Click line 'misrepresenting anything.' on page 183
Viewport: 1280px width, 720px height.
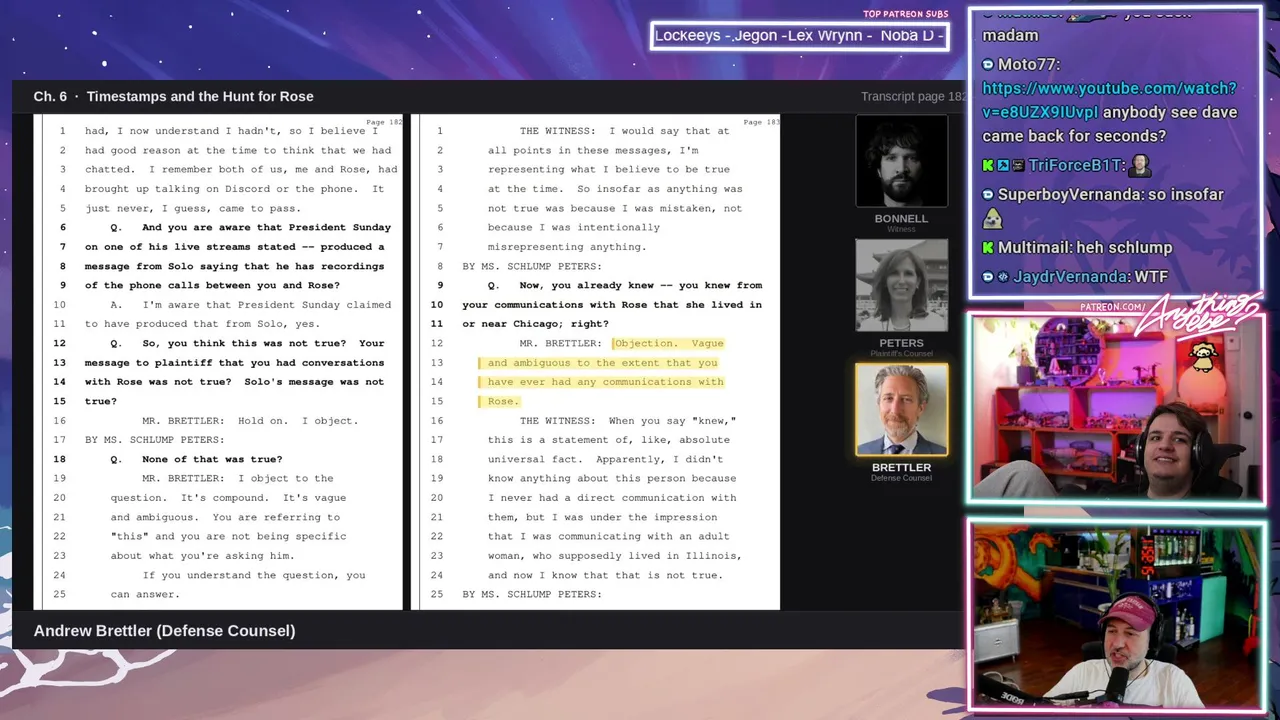(567, 247)
